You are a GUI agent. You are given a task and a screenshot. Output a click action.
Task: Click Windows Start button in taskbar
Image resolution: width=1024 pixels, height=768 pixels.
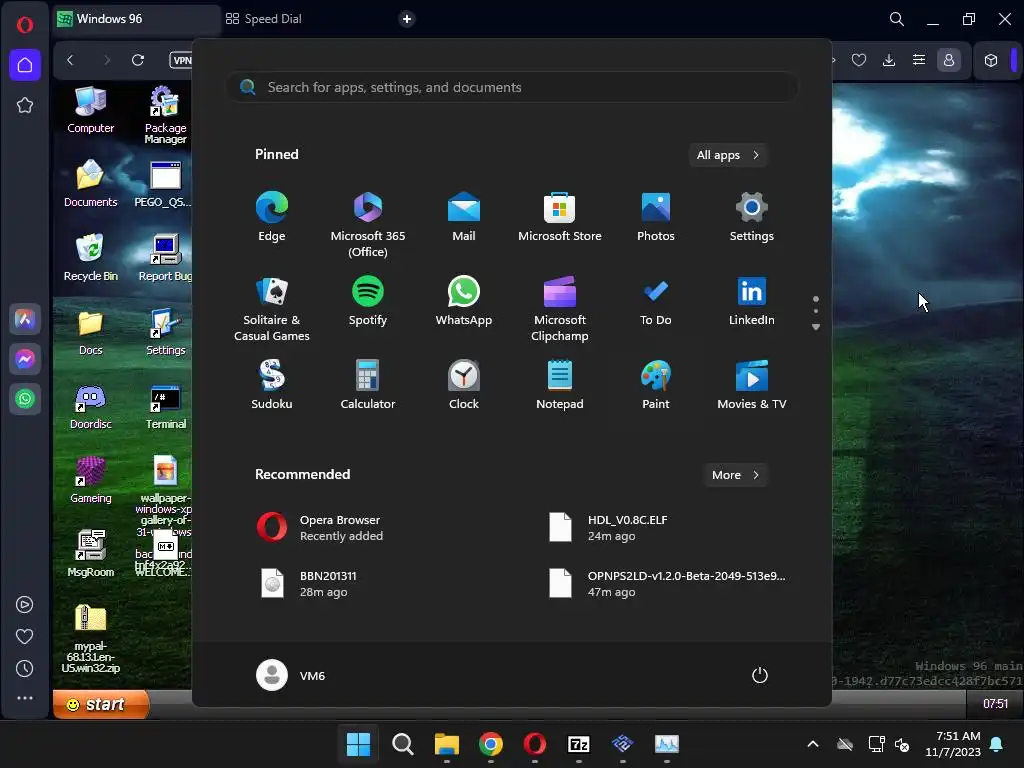[358, 744]
